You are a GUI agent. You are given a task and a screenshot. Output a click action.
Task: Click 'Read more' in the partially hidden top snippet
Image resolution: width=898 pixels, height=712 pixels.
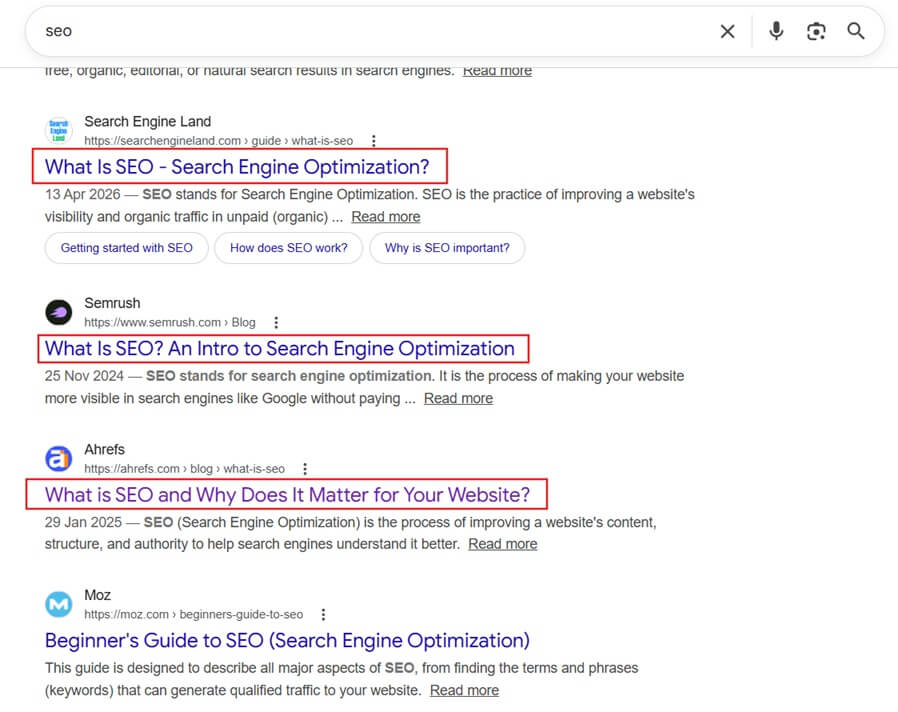pyautogui.click(x=497, y=72)
